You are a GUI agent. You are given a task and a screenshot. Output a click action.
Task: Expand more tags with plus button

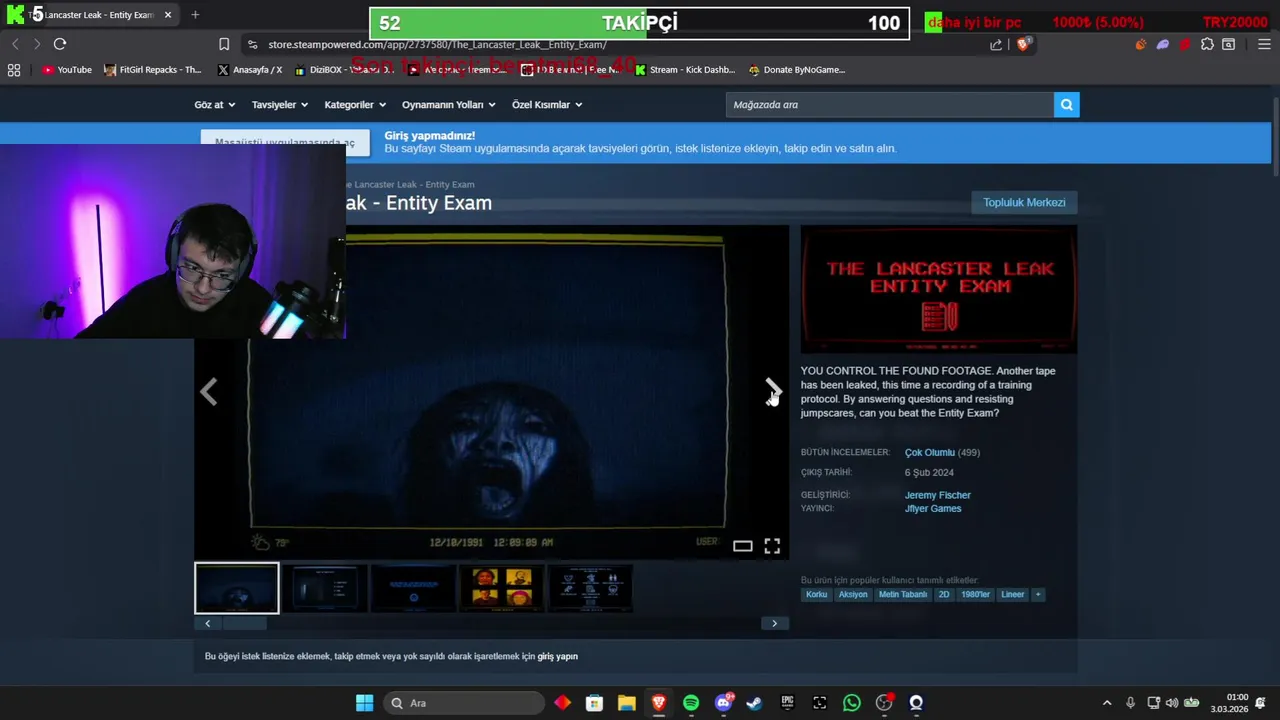click(1038, 594)
